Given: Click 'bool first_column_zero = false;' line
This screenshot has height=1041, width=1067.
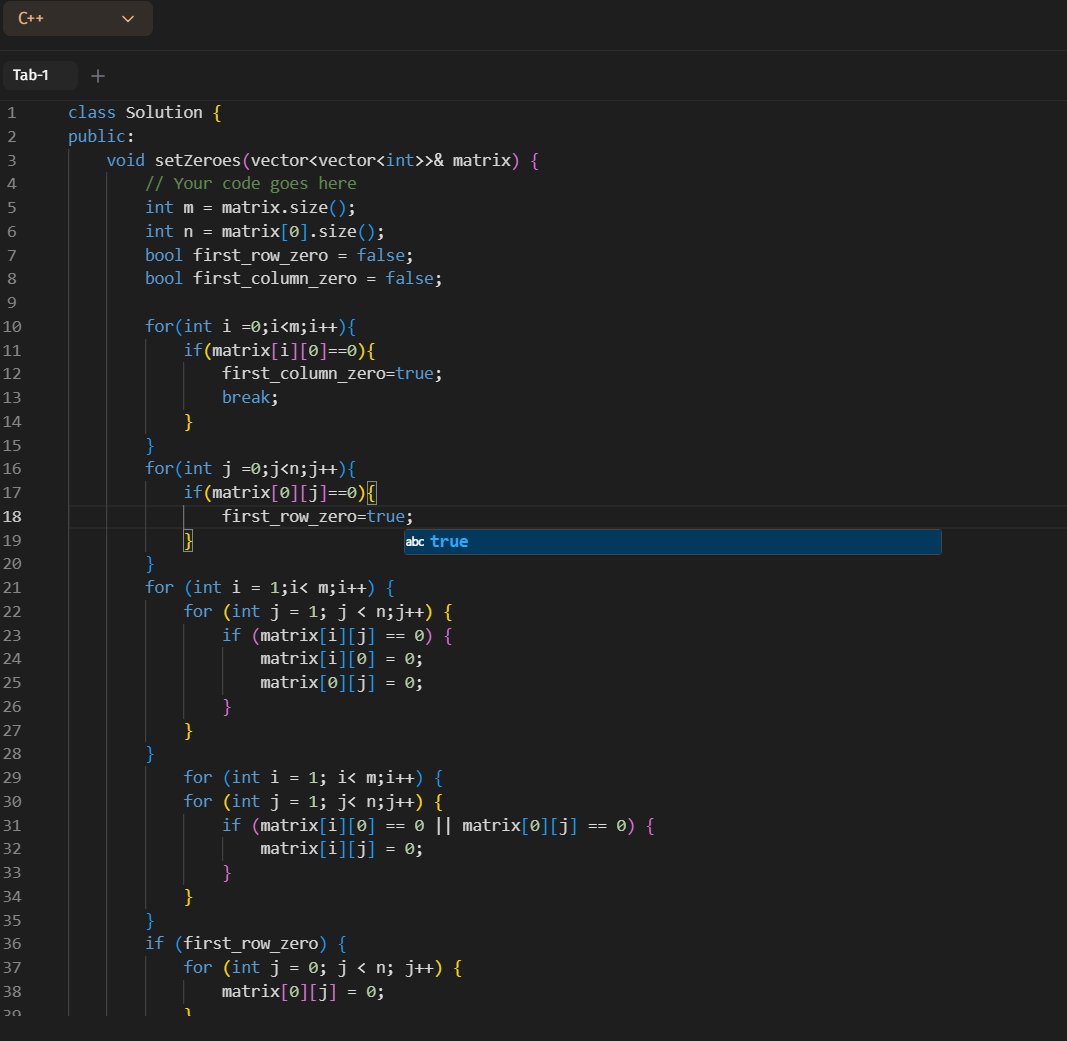Looking at the screenshot, I should [293, 278].
